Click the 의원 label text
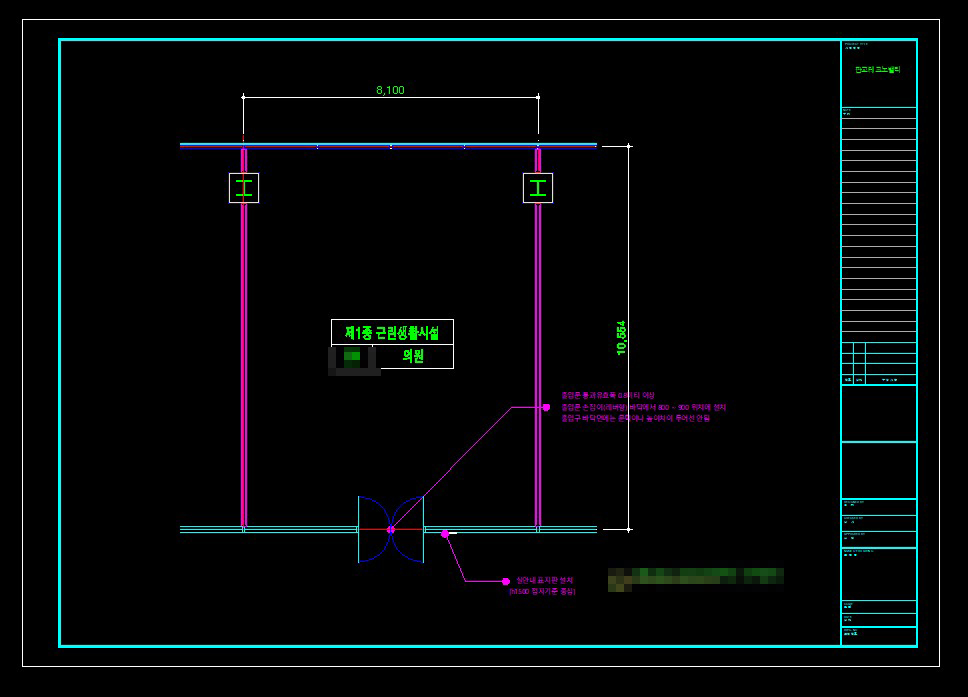This screenshot has height=697, width=968. 413,356
